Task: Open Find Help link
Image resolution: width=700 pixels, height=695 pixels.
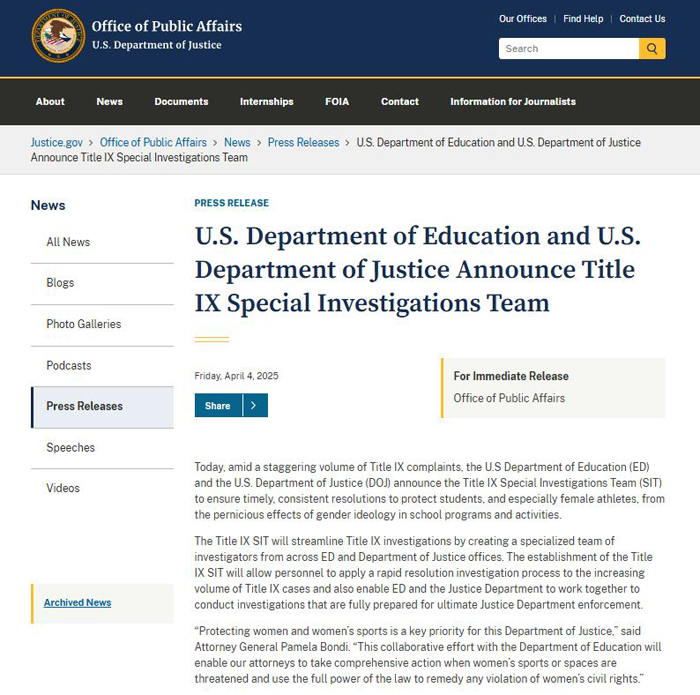Action: coord(583,19)
